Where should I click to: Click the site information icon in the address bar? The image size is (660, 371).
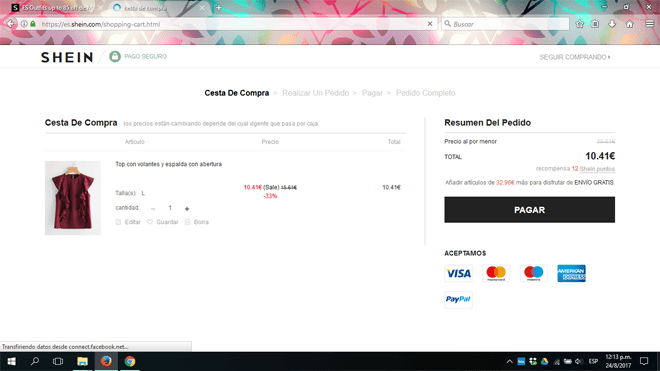click(24, 24)
